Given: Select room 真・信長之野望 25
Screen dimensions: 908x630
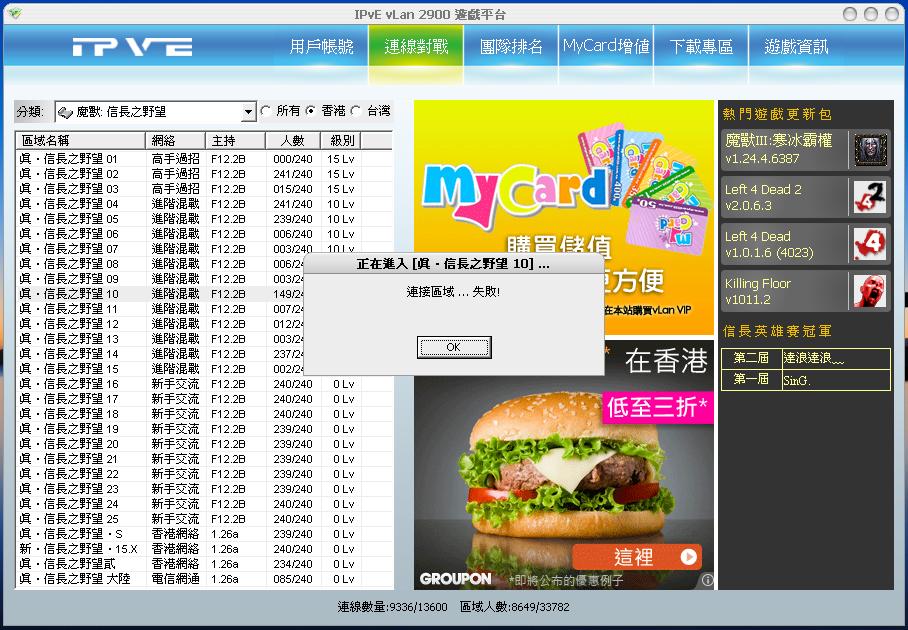Looking at the screenshot, I should pyautogui.click(x=204, y=519).
